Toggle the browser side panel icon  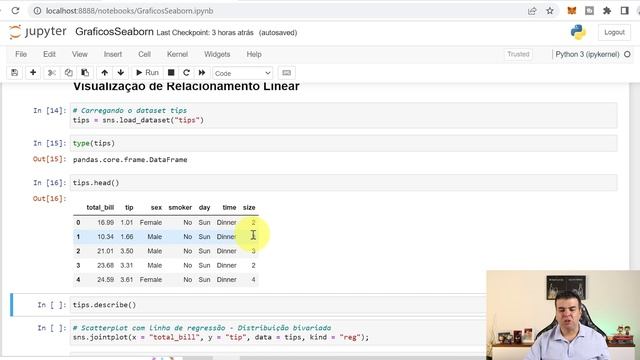point(624,11)
